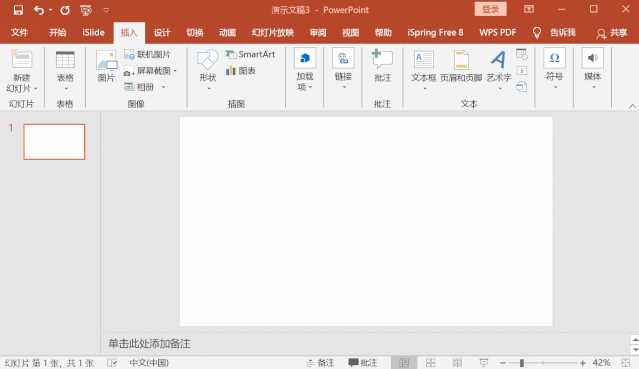
Task: Open 页眉和页脚 header and footer
Action: 461,66
